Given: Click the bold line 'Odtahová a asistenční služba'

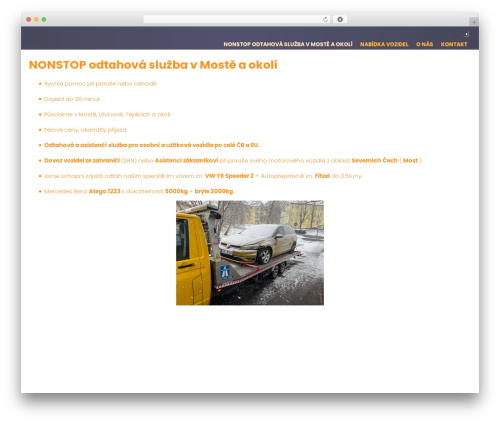Looking at the screenshot, I should (152, 145).
